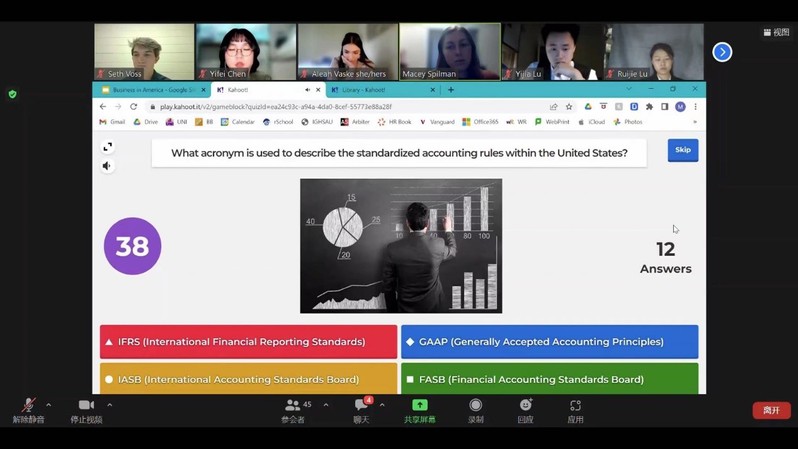Screen dimensions: 798x449
Task: Open the participants panel icon
Action: [x=293, y=405]
